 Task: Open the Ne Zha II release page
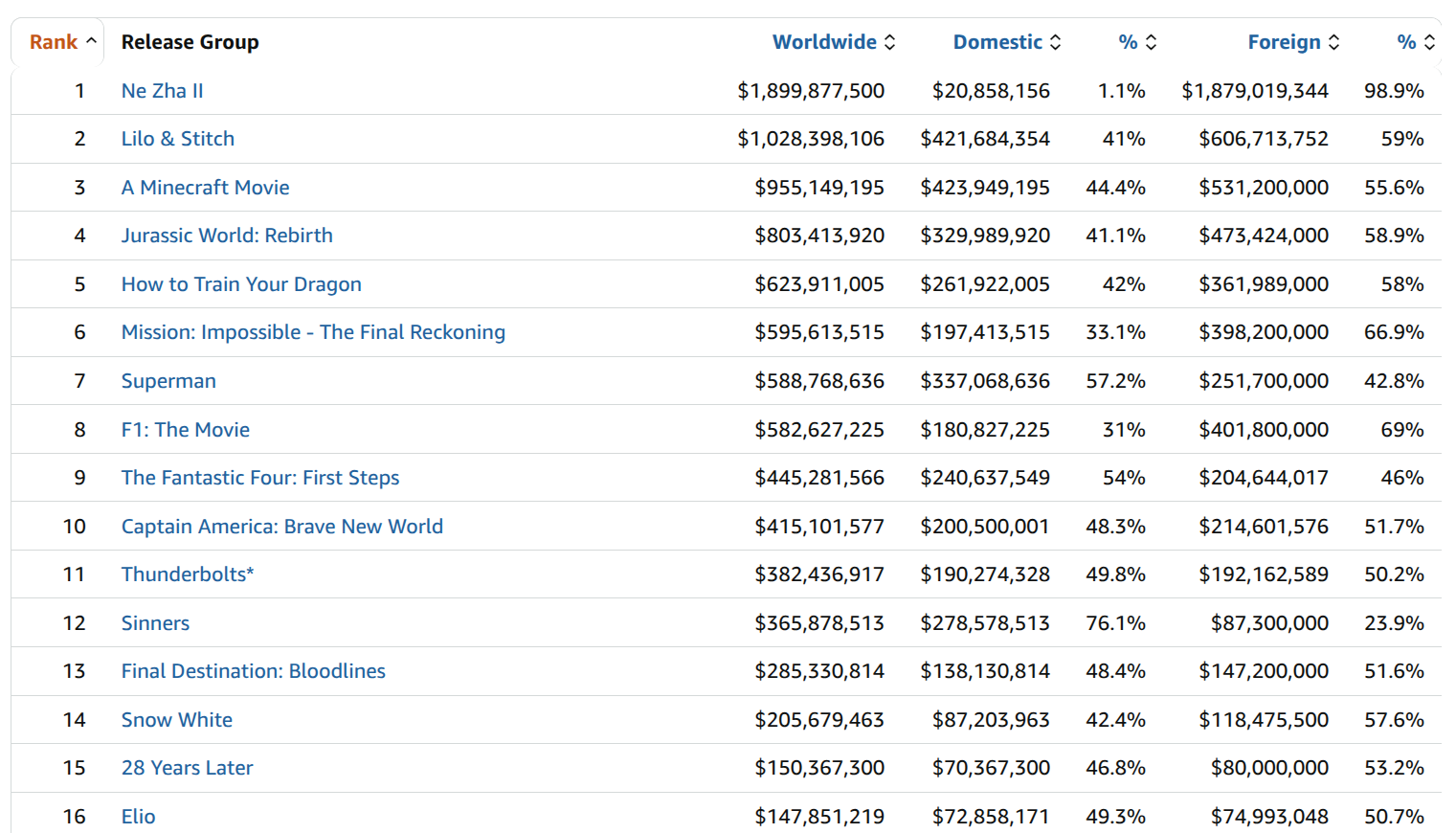point(162,91)
